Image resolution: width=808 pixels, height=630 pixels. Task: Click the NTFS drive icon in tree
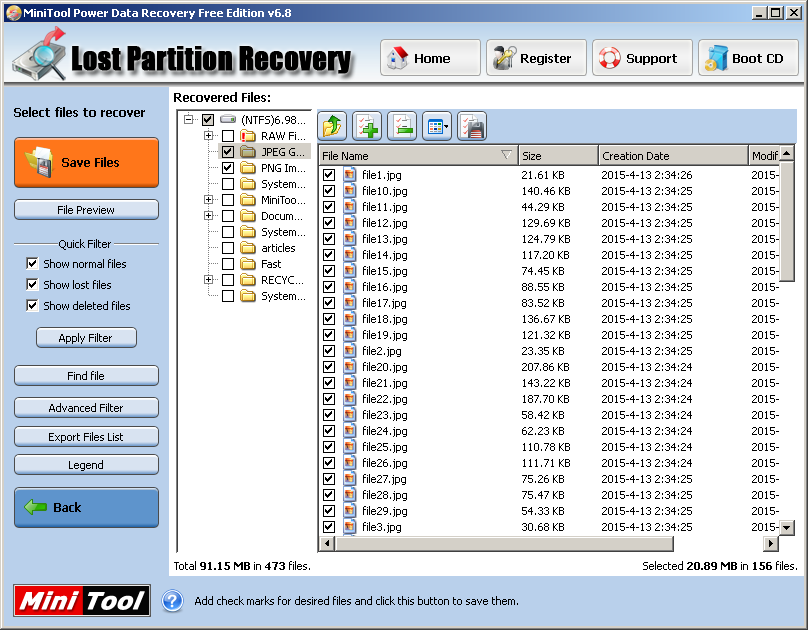(228, 120)
